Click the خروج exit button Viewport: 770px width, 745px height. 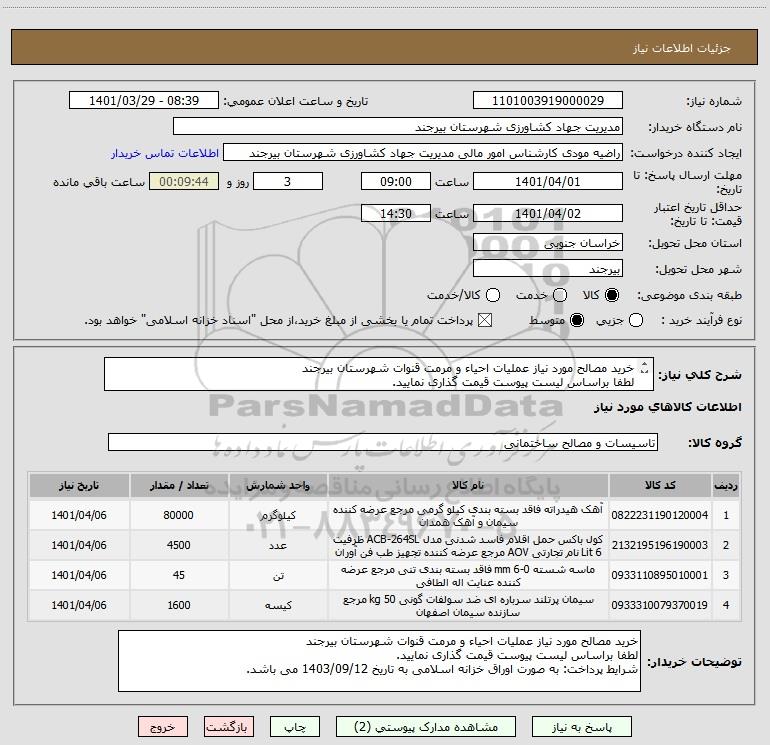[163, 727]
